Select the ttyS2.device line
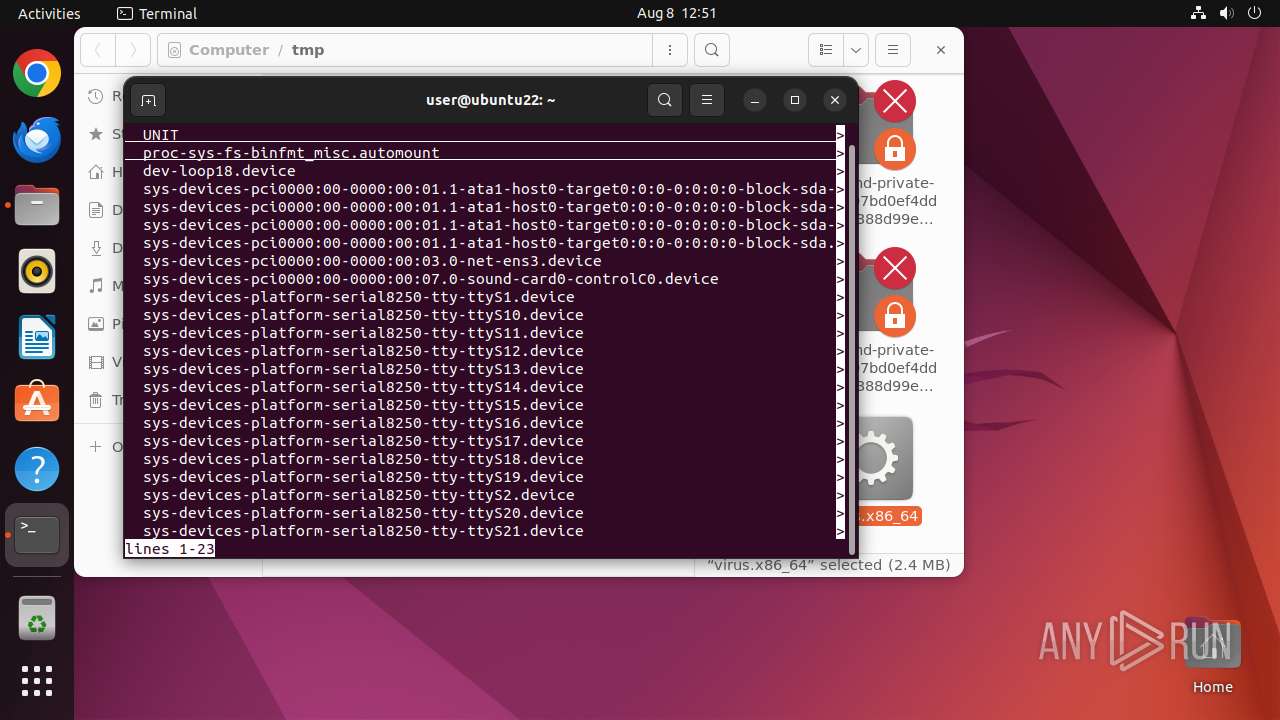Viewport: 1280px width, 720px height. pos(359,495)
